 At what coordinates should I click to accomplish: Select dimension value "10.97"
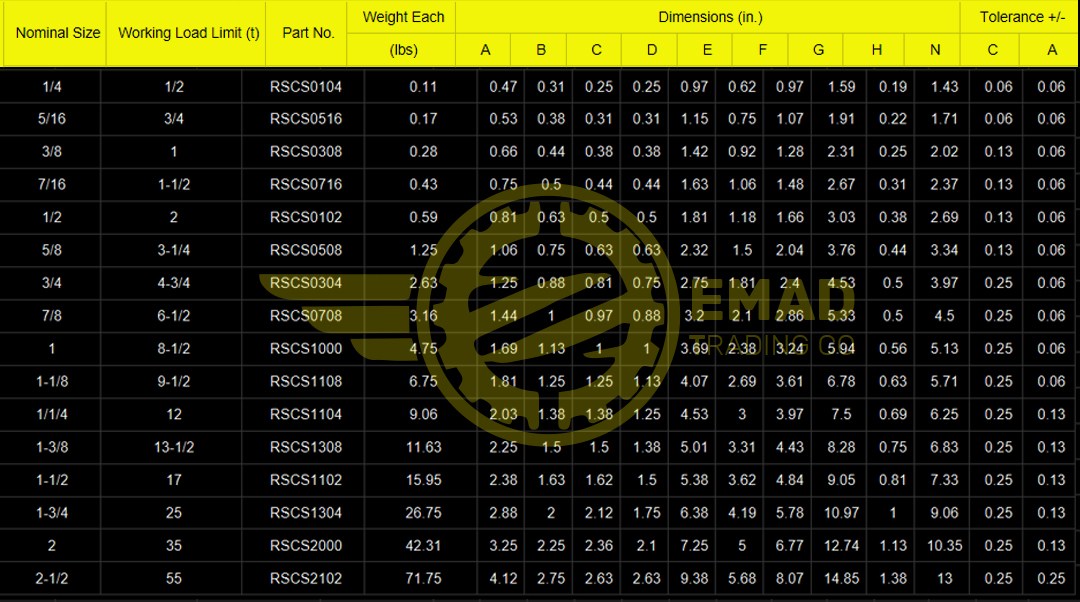(x=842, y=513)
